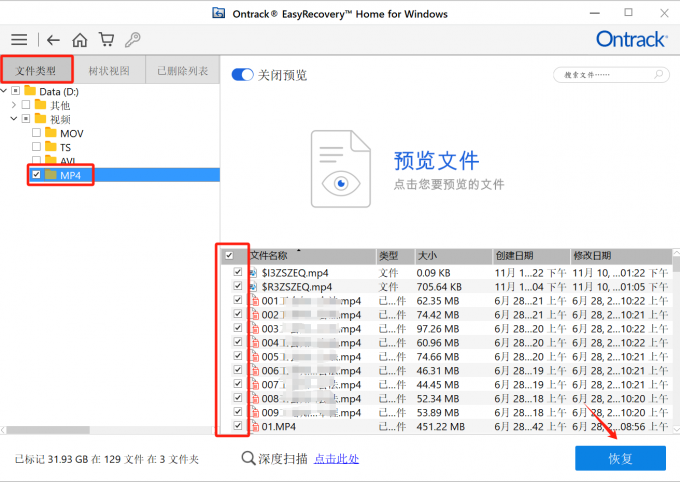The height and width of the screenshot is (482, 680).
Task: Expand the 其他 tree node
Action: [x=14, y=105]
